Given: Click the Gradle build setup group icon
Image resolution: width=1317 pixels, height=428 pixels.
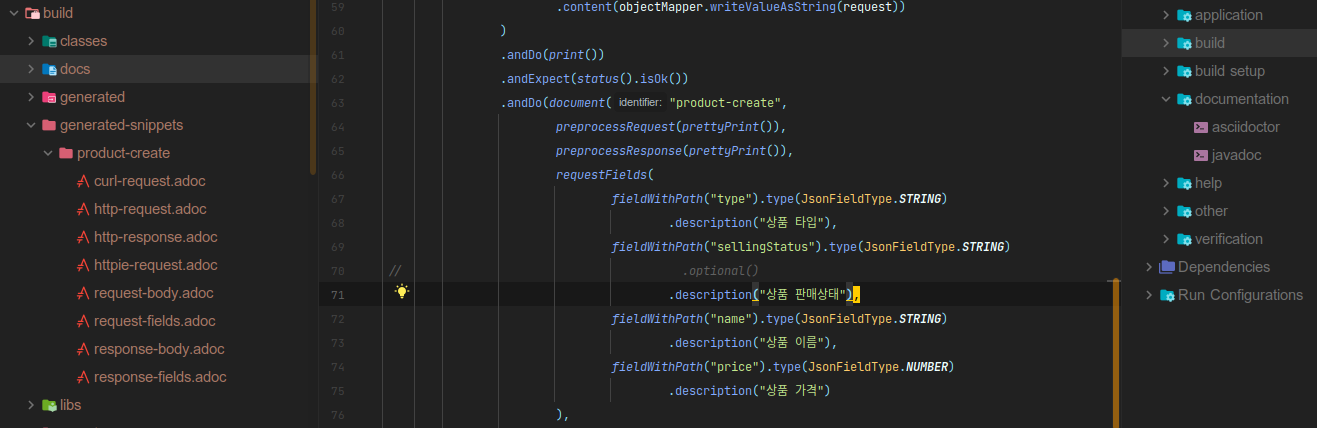Looking at the screenshot, I should (1184, 71).
